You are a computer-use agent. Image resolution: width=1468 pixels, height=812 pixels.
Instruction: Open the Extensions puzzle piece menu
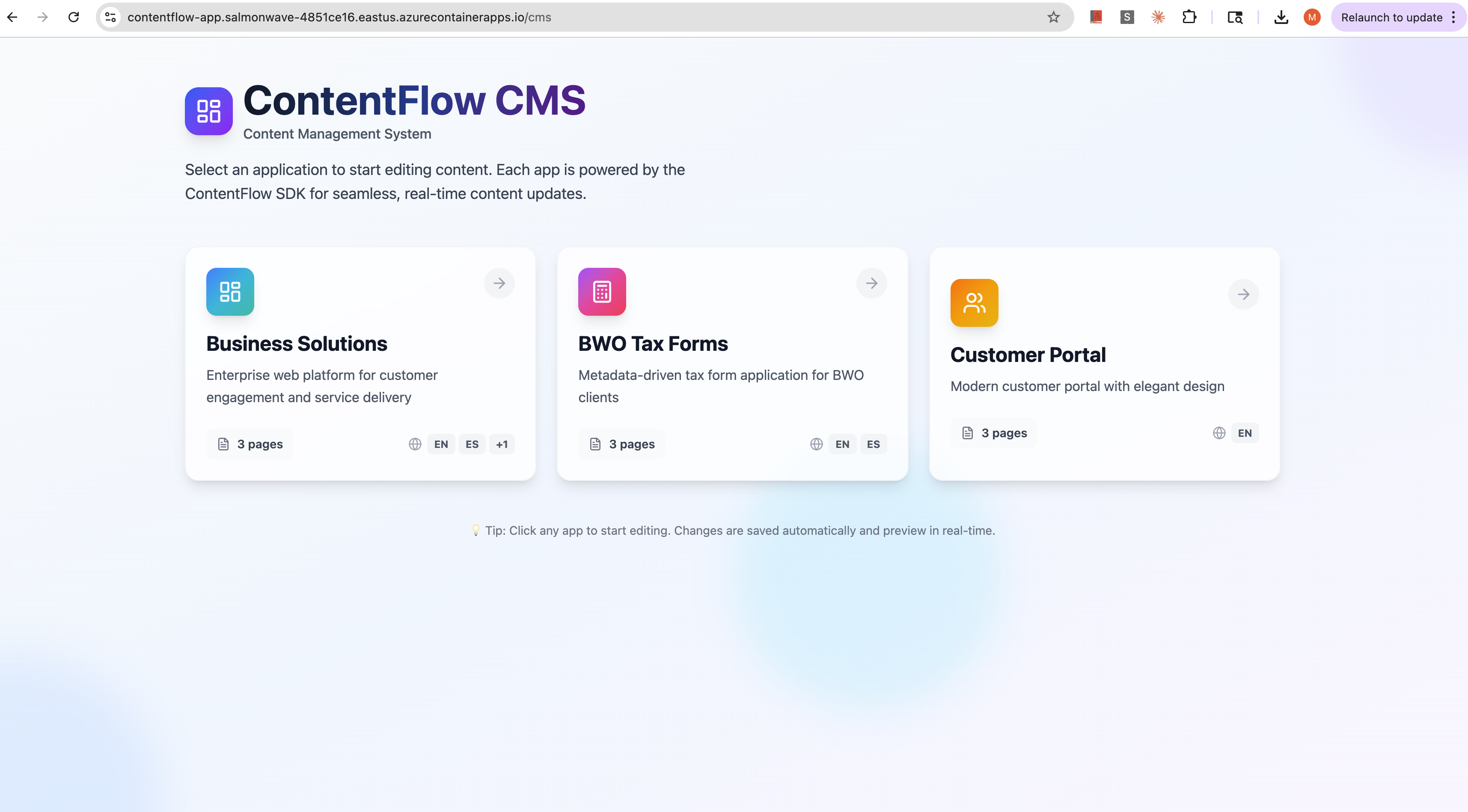[x=1189, y=17]
